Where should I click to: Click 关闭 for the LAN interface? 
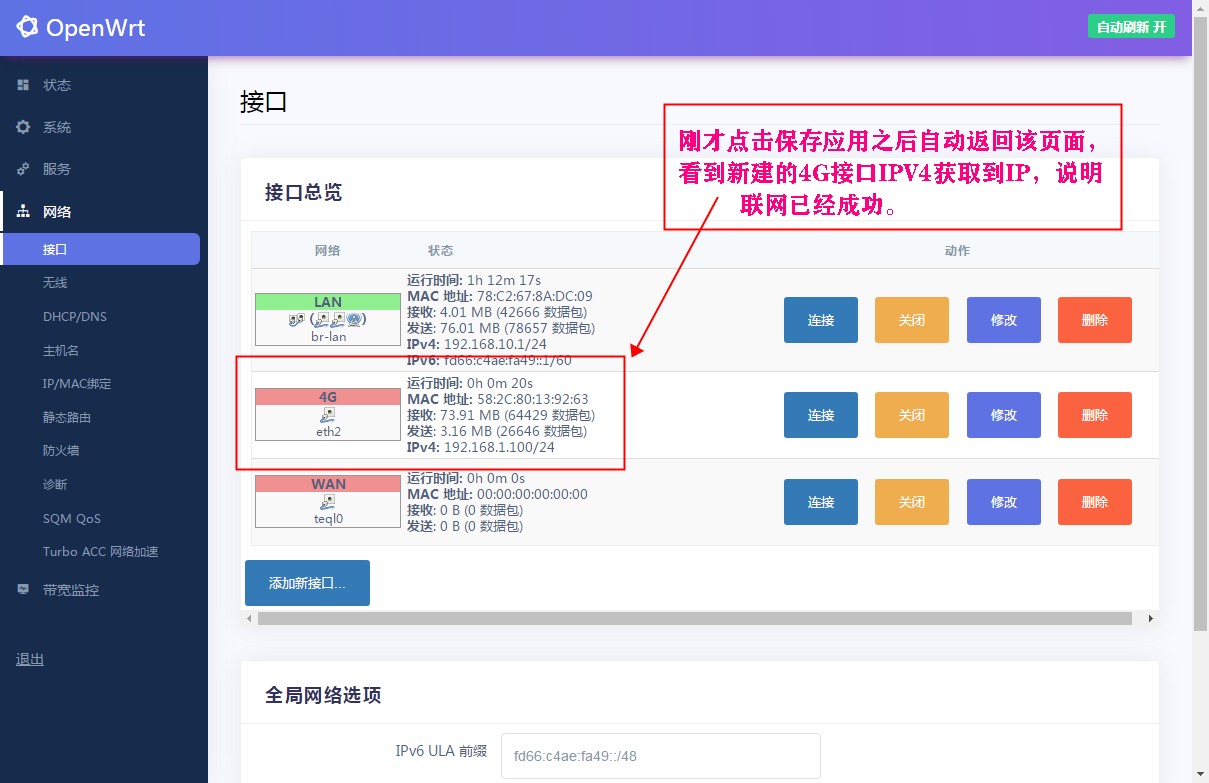click(x=912, y=320)
